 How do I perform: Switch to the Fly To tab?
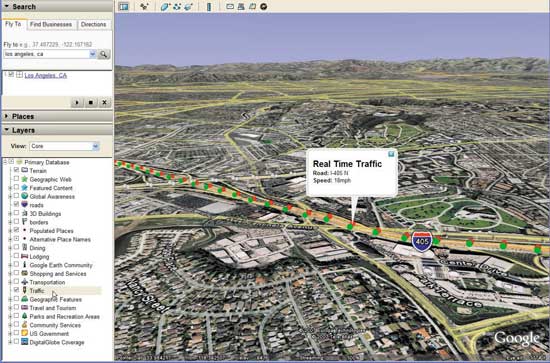click(x=14, y=24)
